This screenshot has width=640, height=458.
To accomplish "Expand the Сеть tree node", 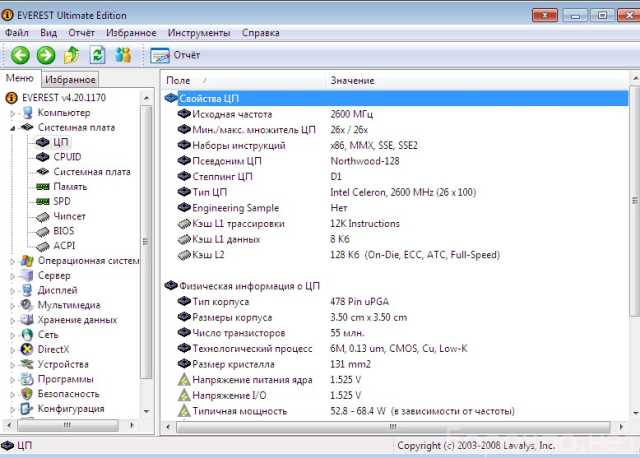I will click(x=13, y=335).
